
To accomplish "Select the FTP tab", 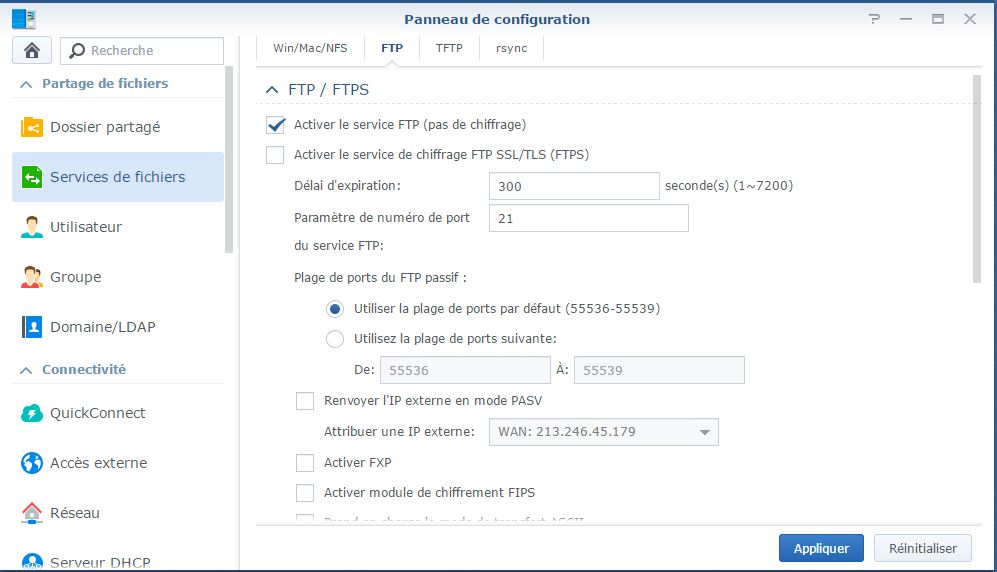I will 392,48.
